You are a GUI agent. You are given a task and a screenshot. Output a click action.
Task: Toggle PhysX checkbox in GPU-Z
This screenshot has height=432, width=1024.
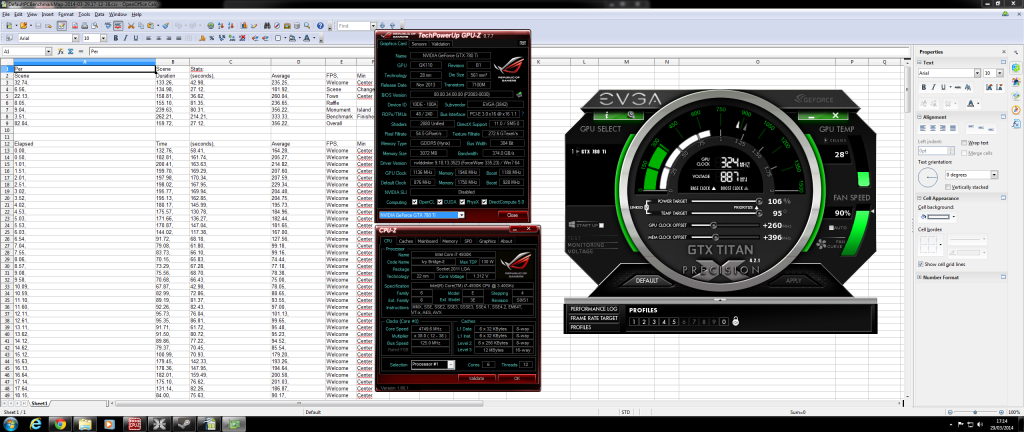462,202
